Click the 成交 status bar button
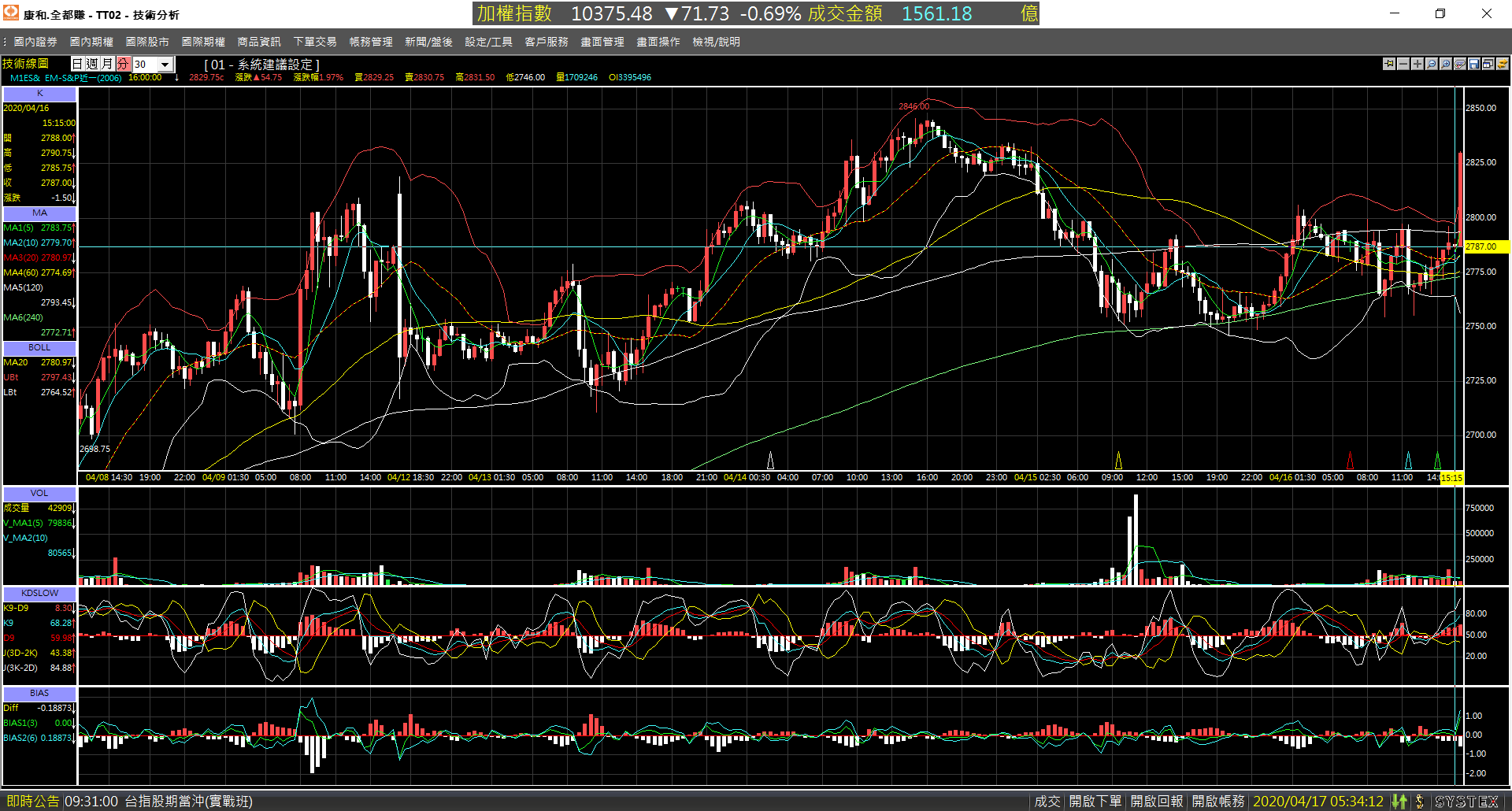Viewport: 1512px width, 811px height. pos(1047,802)
